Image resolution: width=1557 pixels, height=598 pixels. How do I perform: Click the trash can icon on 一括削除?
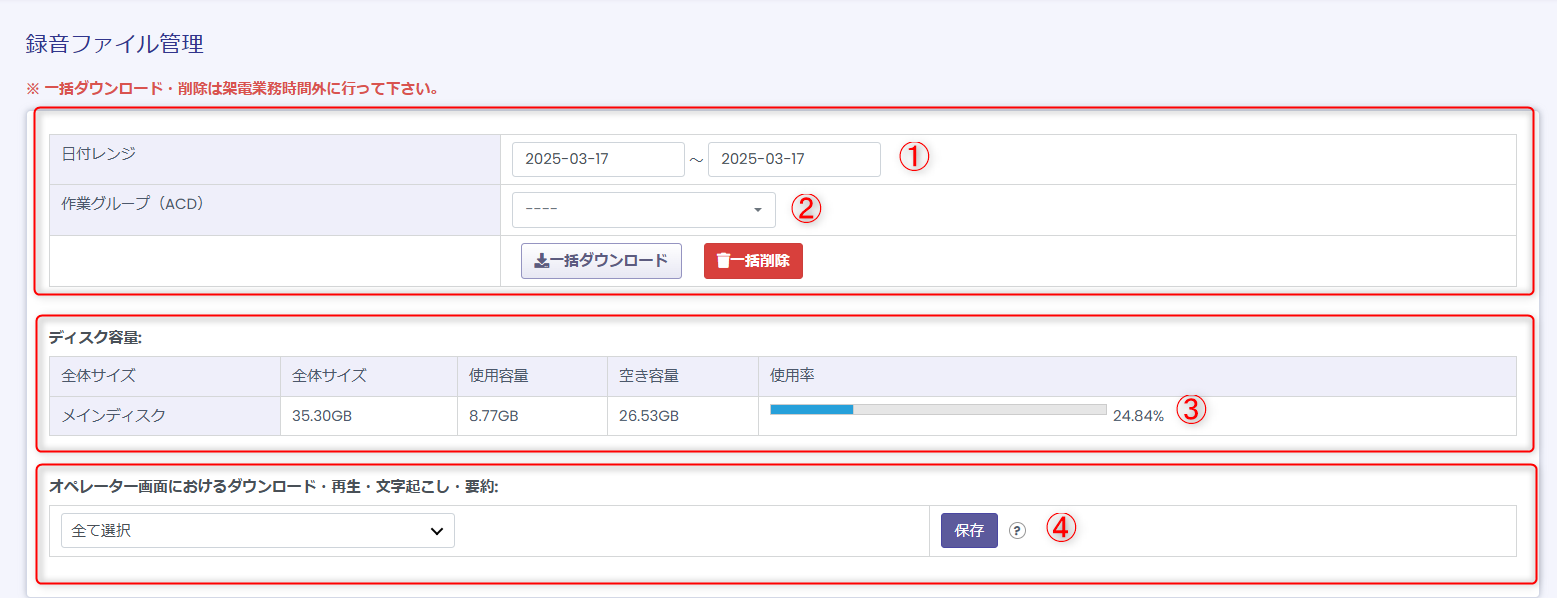[723, 261]
